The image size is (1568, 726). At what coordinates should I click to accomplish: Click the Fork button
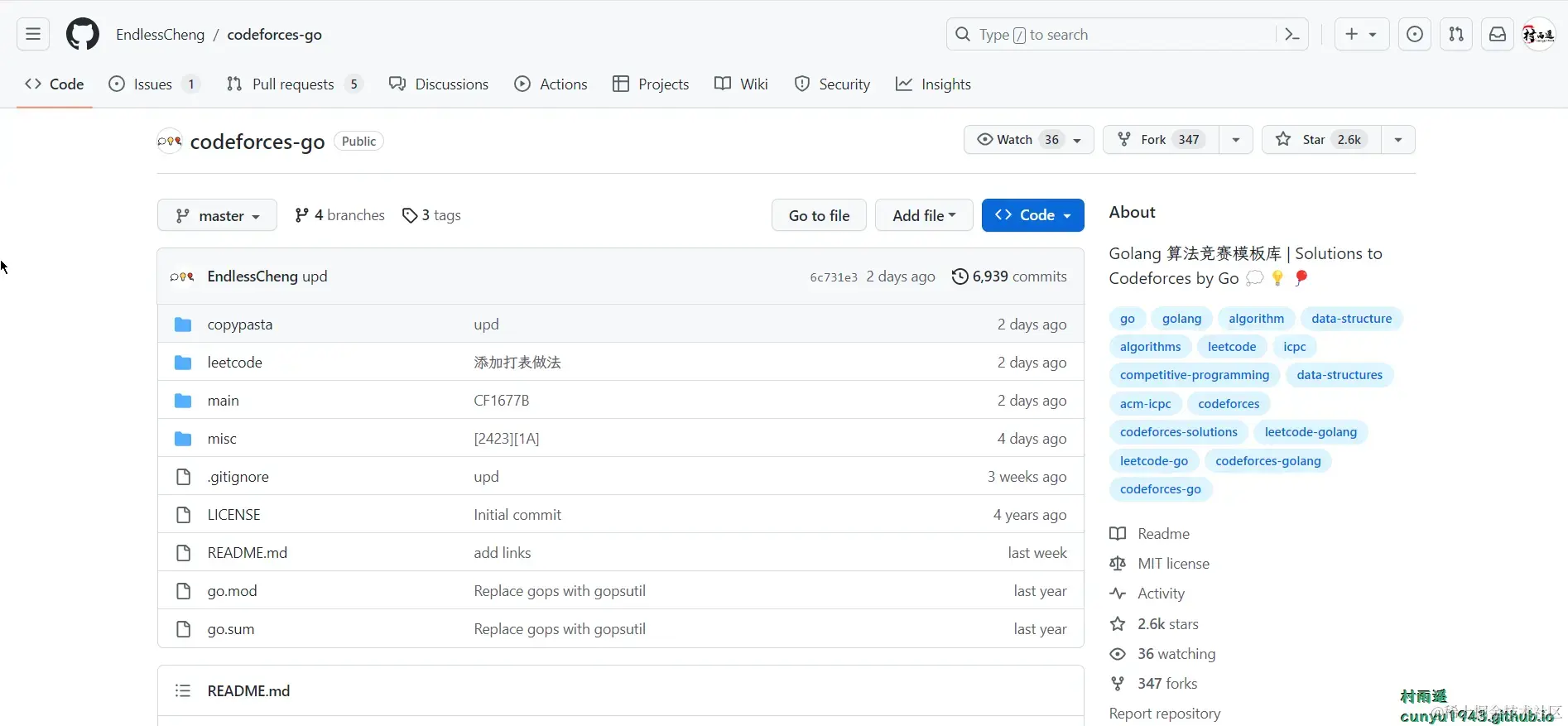coord(1161,139)
